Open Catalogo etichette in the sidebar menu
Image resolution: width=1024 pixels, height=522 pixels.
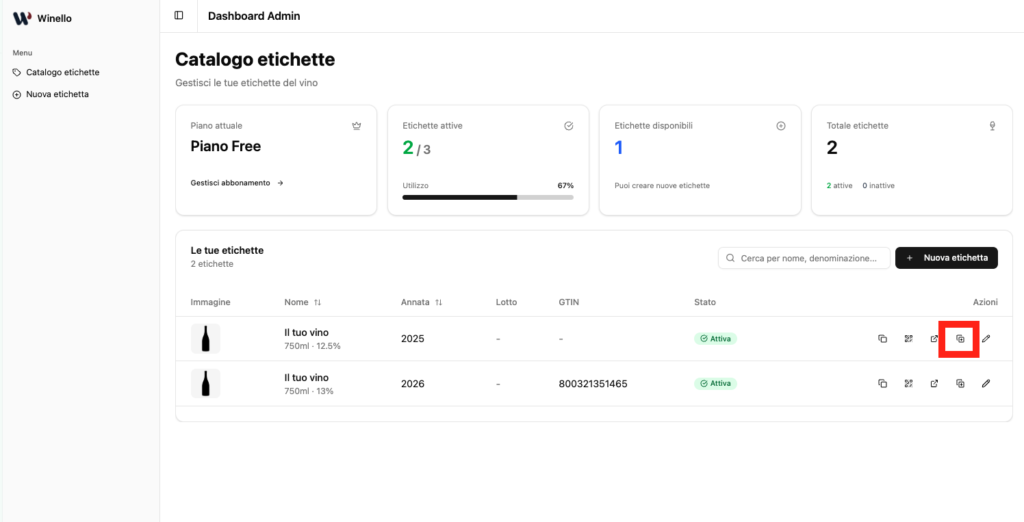point(62,72)
